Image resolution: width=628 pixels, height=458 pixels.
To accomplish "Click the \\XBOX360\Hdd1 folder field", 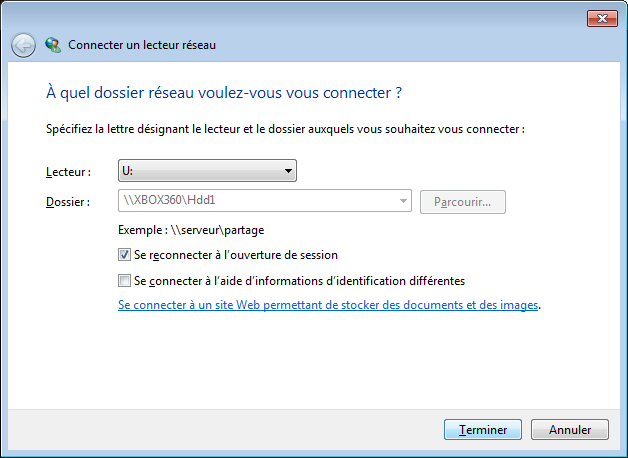I will pos(265,201).
